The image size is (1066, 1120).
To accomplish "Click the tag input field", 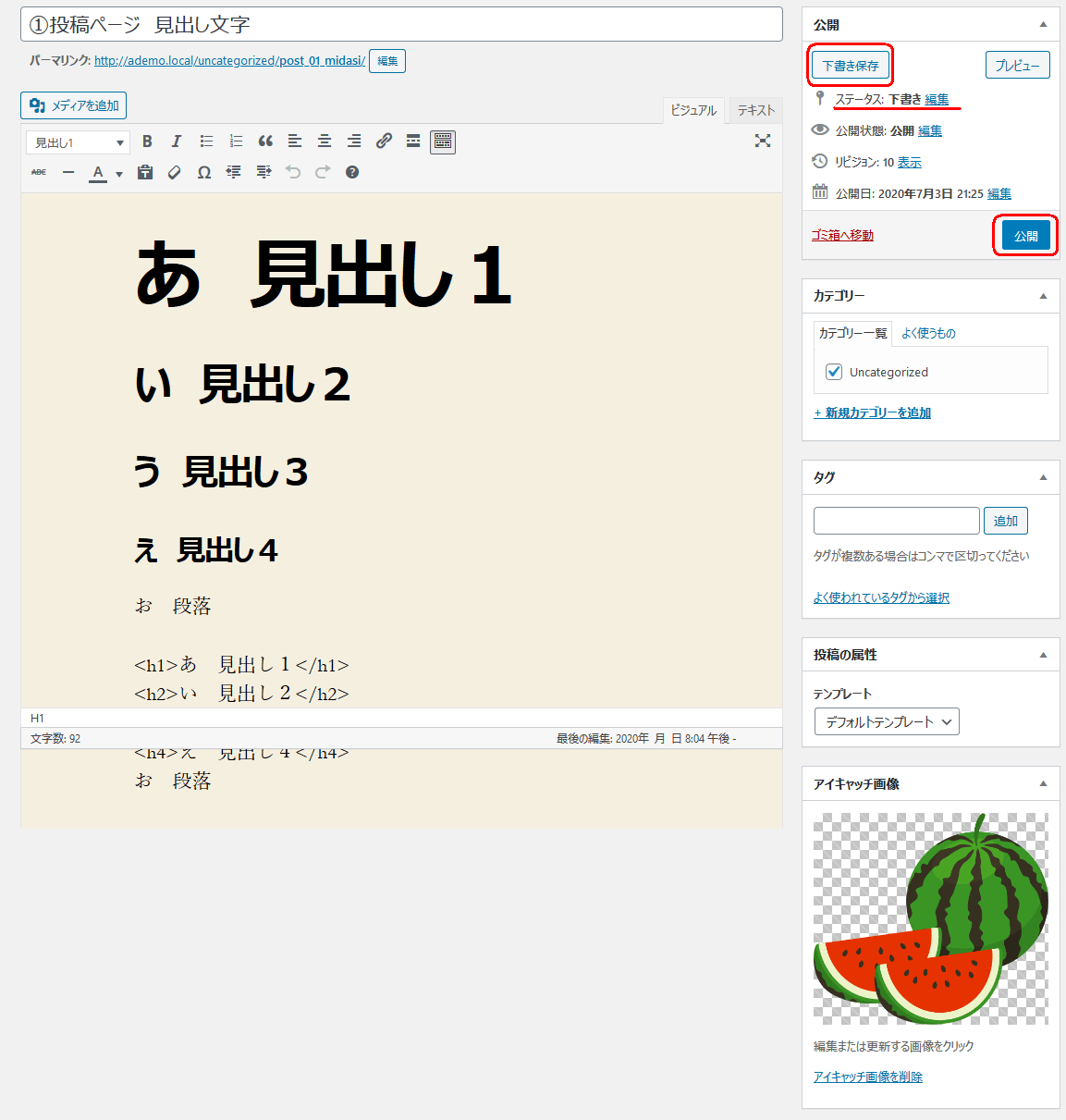I will tap(896, 521).
